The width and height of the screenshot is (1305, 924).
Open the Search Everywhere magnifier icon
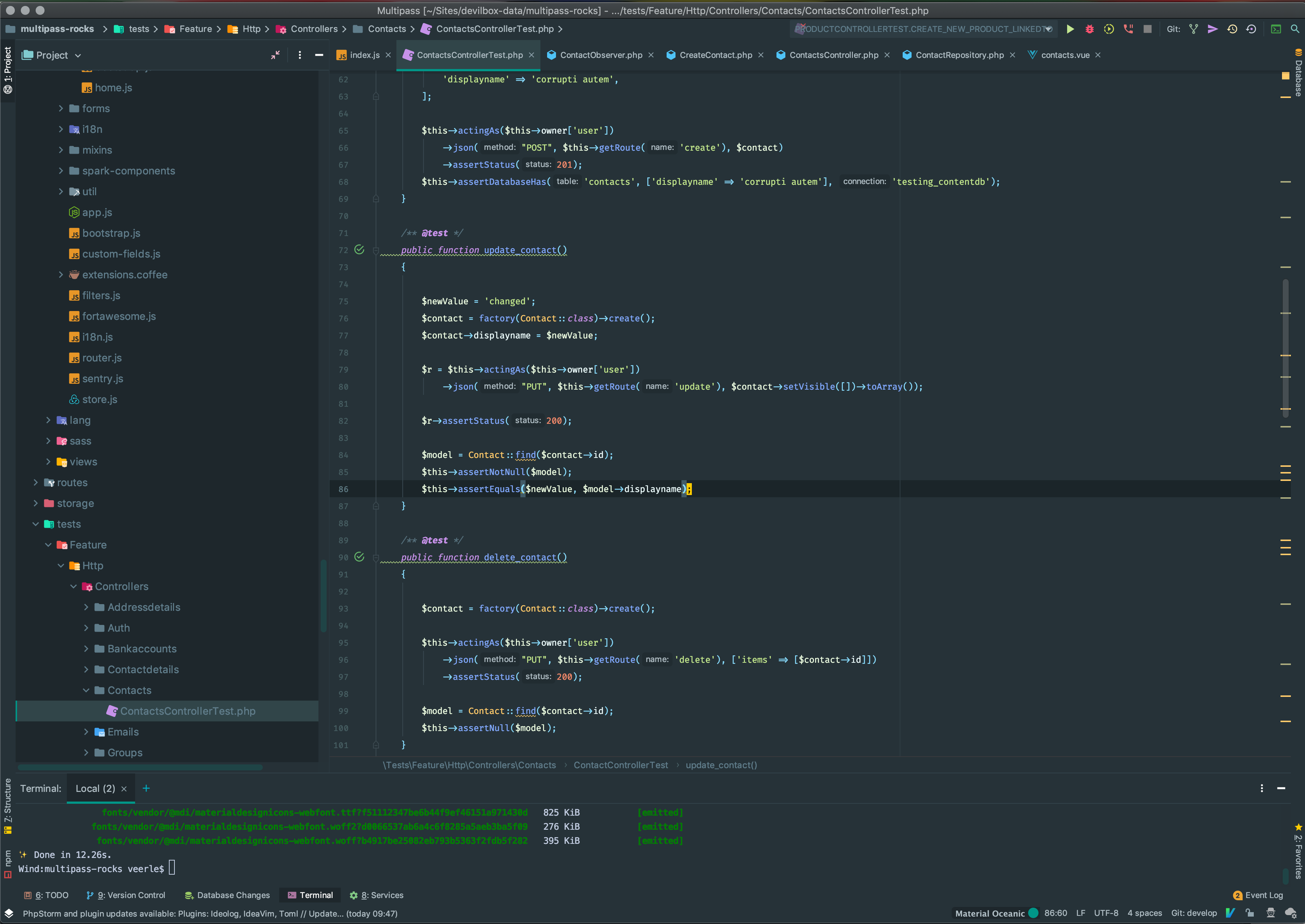1295,29
